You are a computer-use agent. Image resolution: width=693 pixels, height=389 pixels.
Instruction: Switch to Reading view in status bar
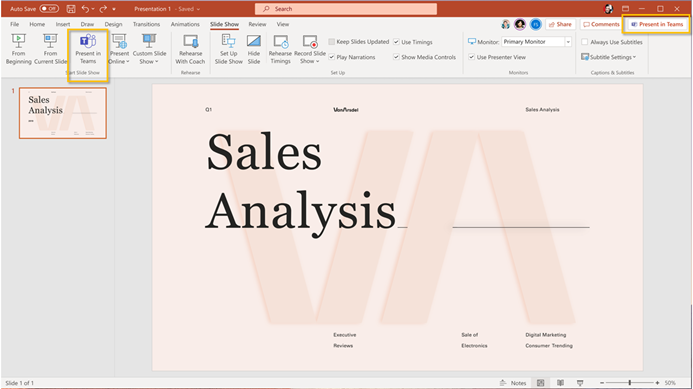tap(560, 383)
